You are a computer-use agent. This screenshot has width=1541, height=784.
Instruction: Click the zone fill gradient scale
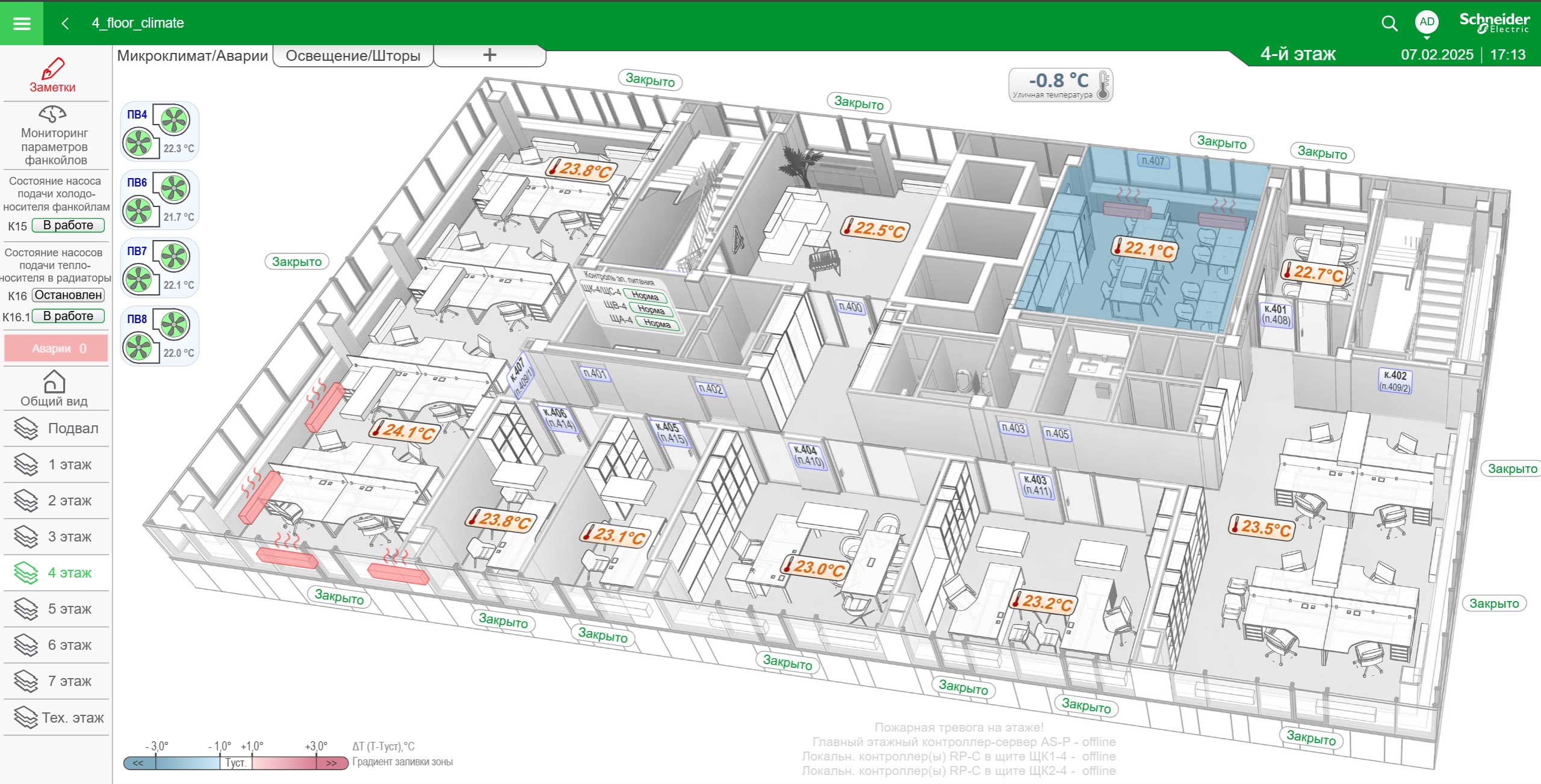coord(235,763)
